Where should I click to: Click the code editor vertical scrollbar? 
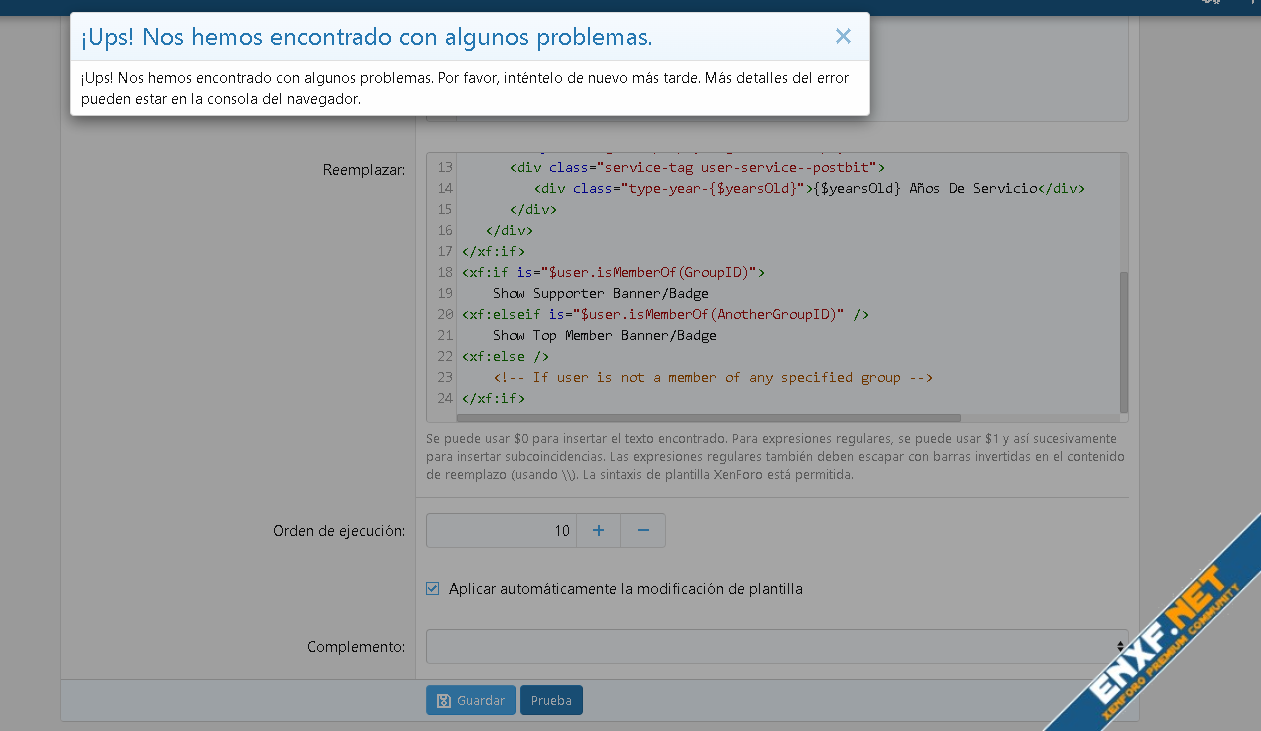1123,340
